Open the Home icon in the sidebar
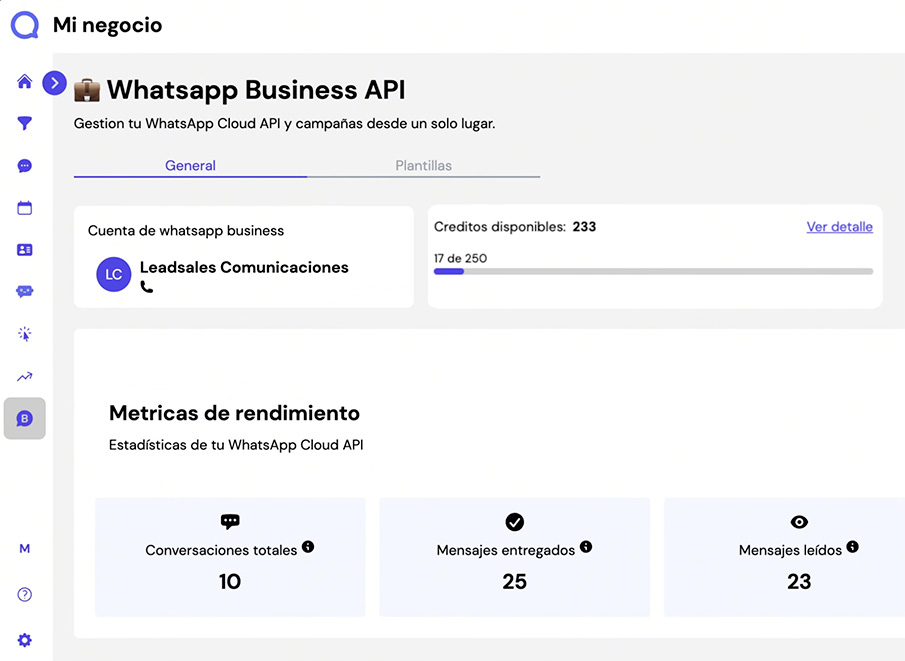The height and width of the screenshot is (661, 905). [x=24, y=82]
